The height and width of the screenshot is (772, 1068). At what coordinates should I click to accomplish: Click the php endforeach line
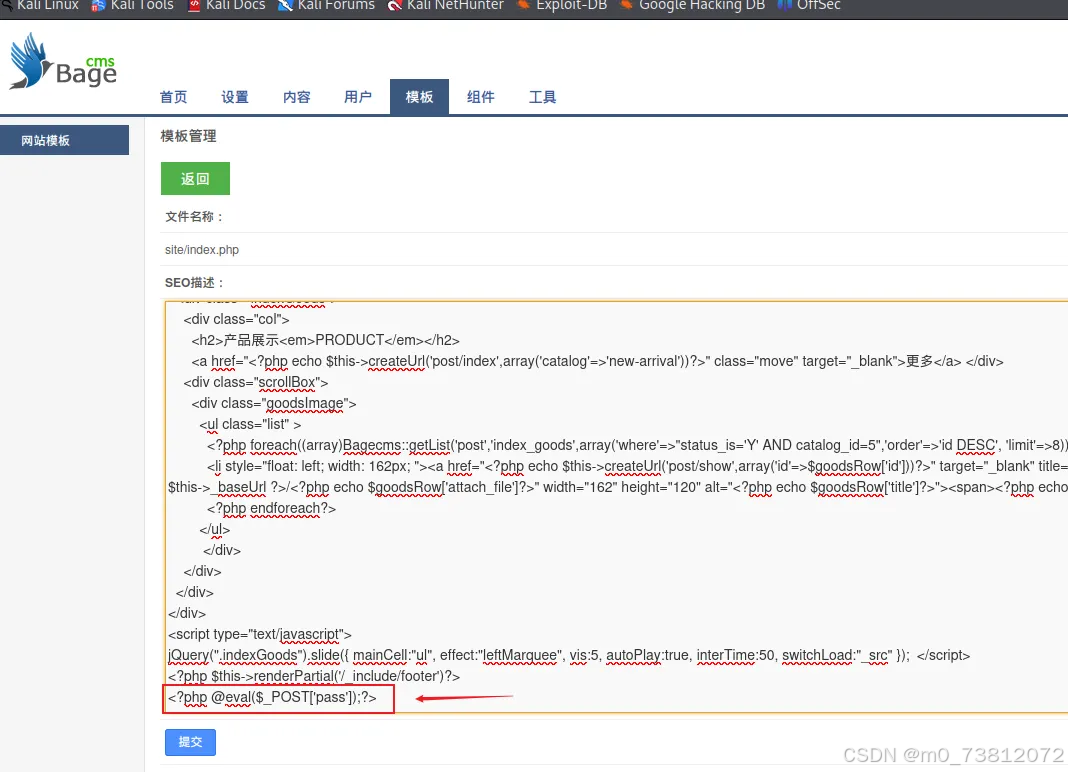tap(272, 508)
